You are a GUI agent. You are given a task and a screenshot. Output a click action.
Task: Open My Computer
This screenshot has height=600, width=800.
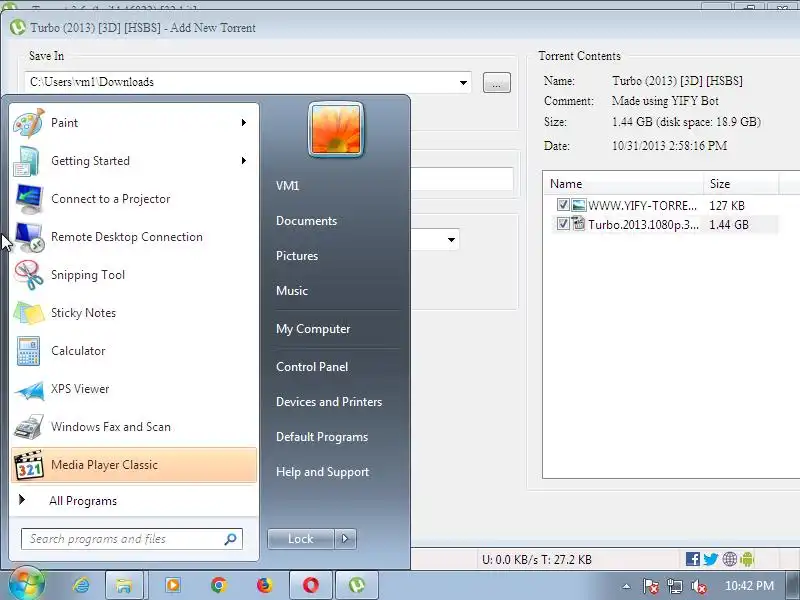(x=313, y=329)
